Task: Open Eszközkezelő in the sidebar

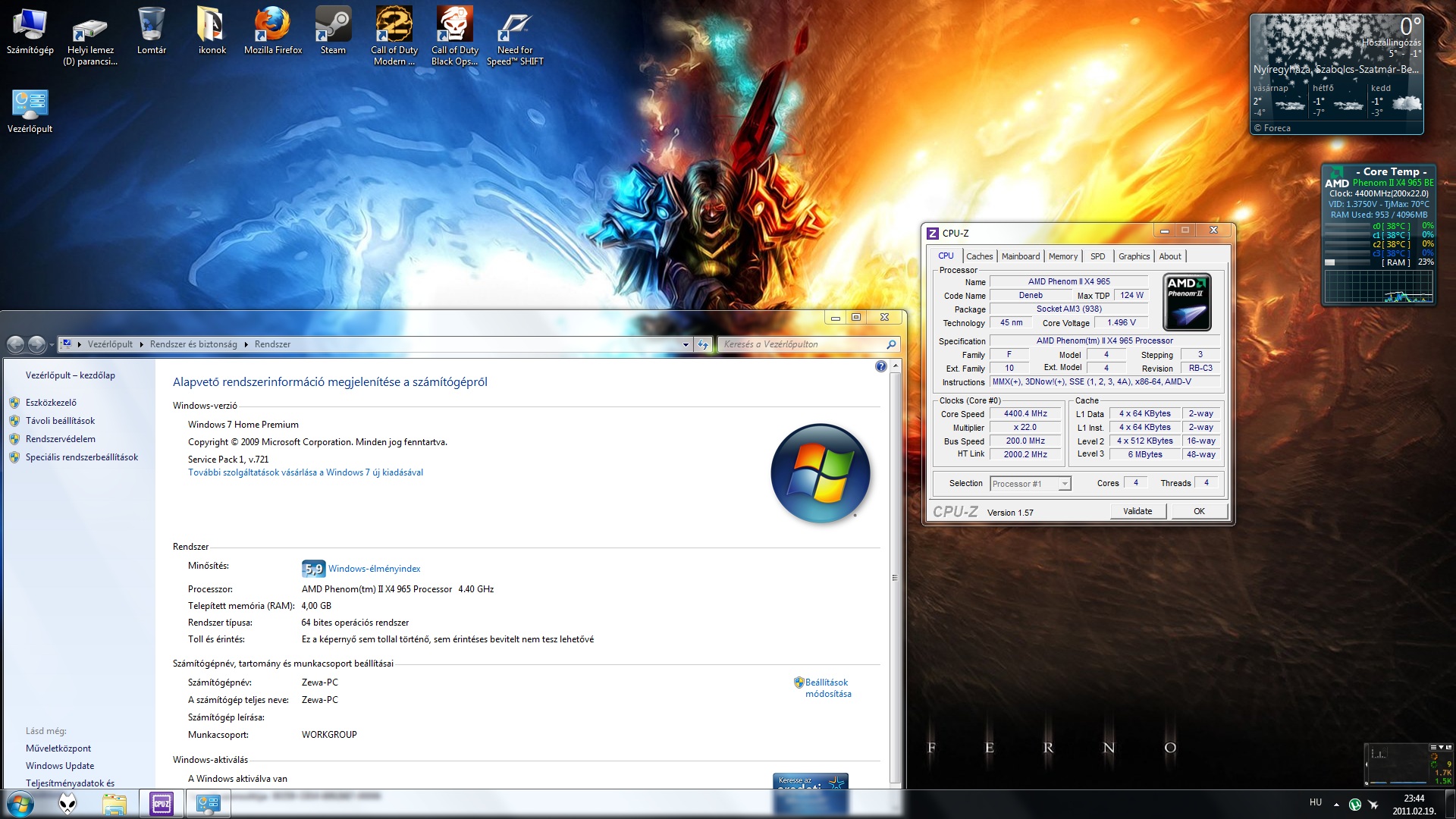Action: (x=51, y=403)
